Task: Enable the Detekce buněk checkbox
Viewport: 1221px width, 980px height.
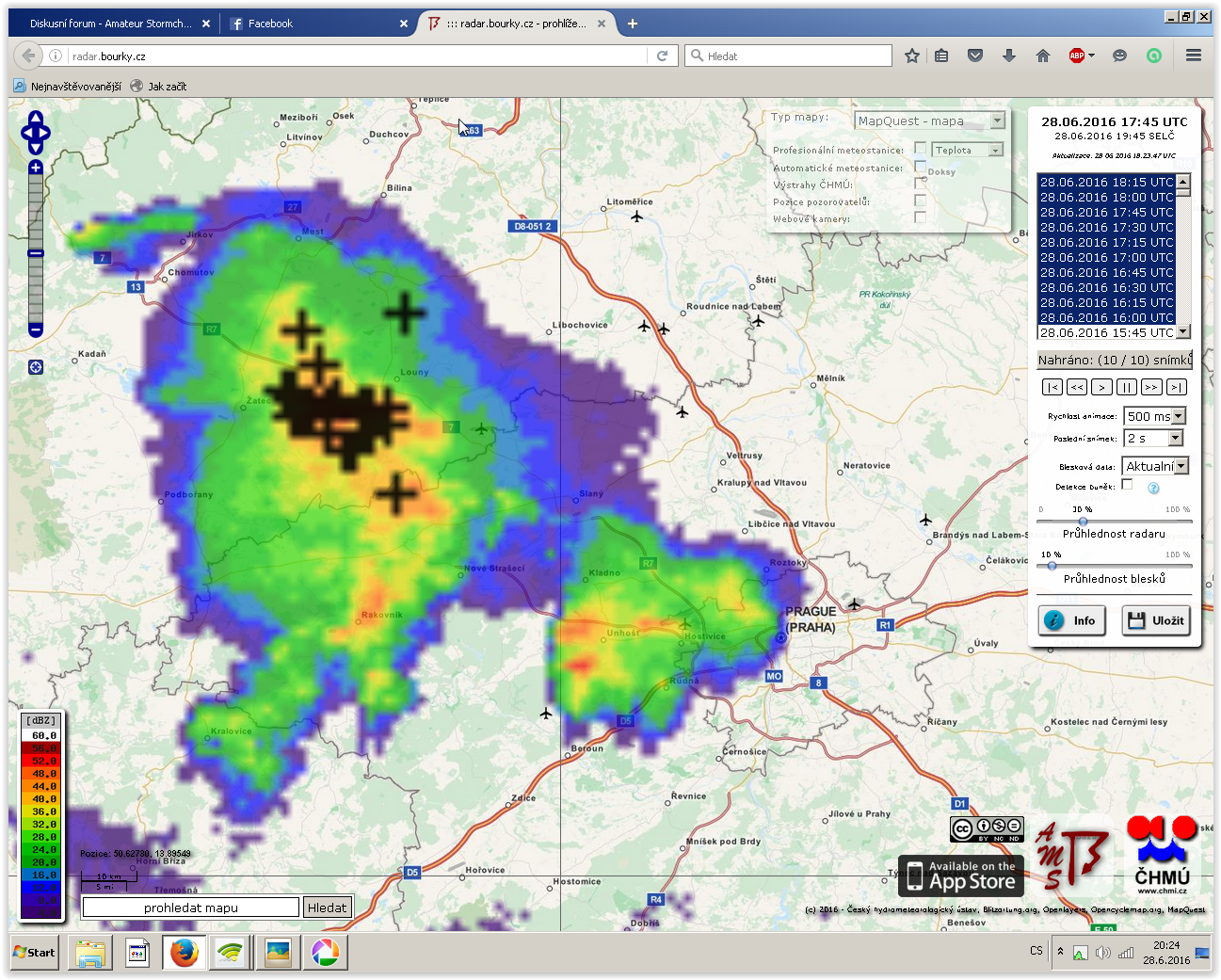Action: (1127, 485)
